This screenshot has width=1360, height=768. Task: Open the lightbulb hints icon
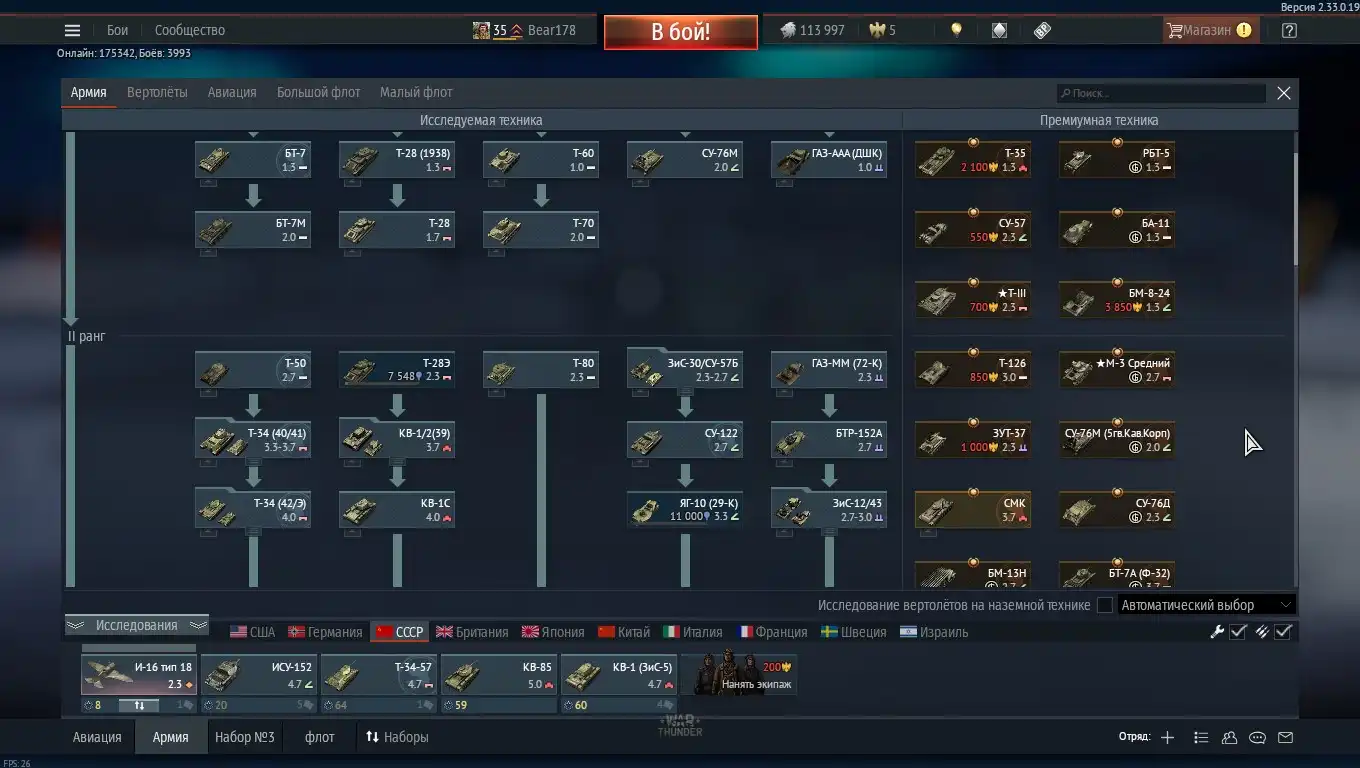point(956,30)
